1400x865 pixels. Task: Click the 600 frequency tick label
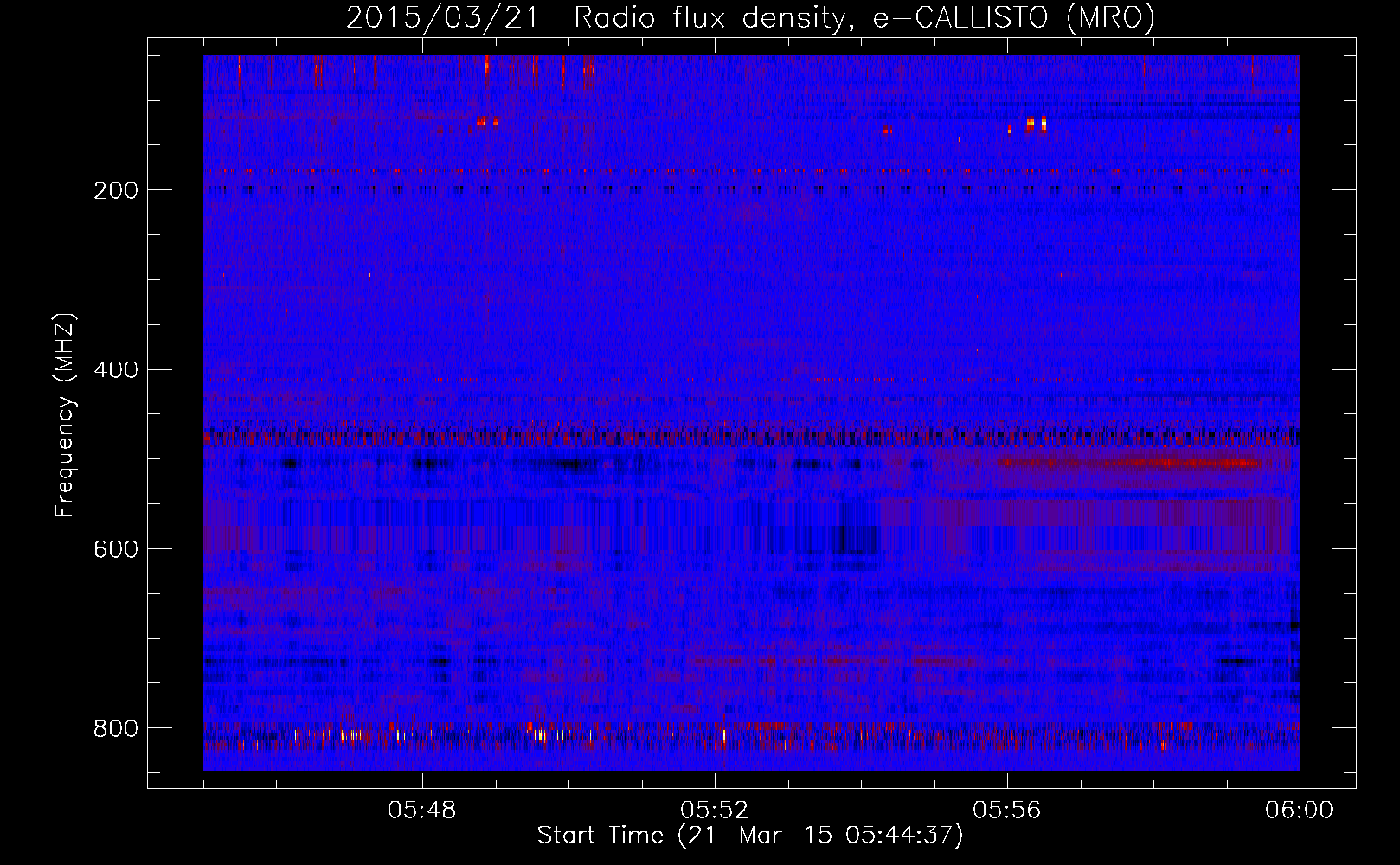pos(116,550)
